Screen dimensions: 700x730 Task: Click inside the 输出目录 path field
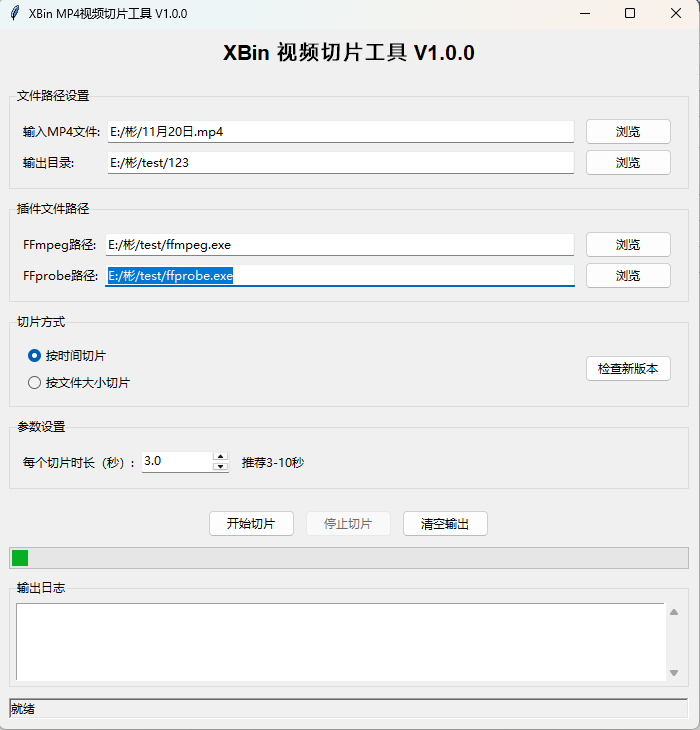pos(340,163)
